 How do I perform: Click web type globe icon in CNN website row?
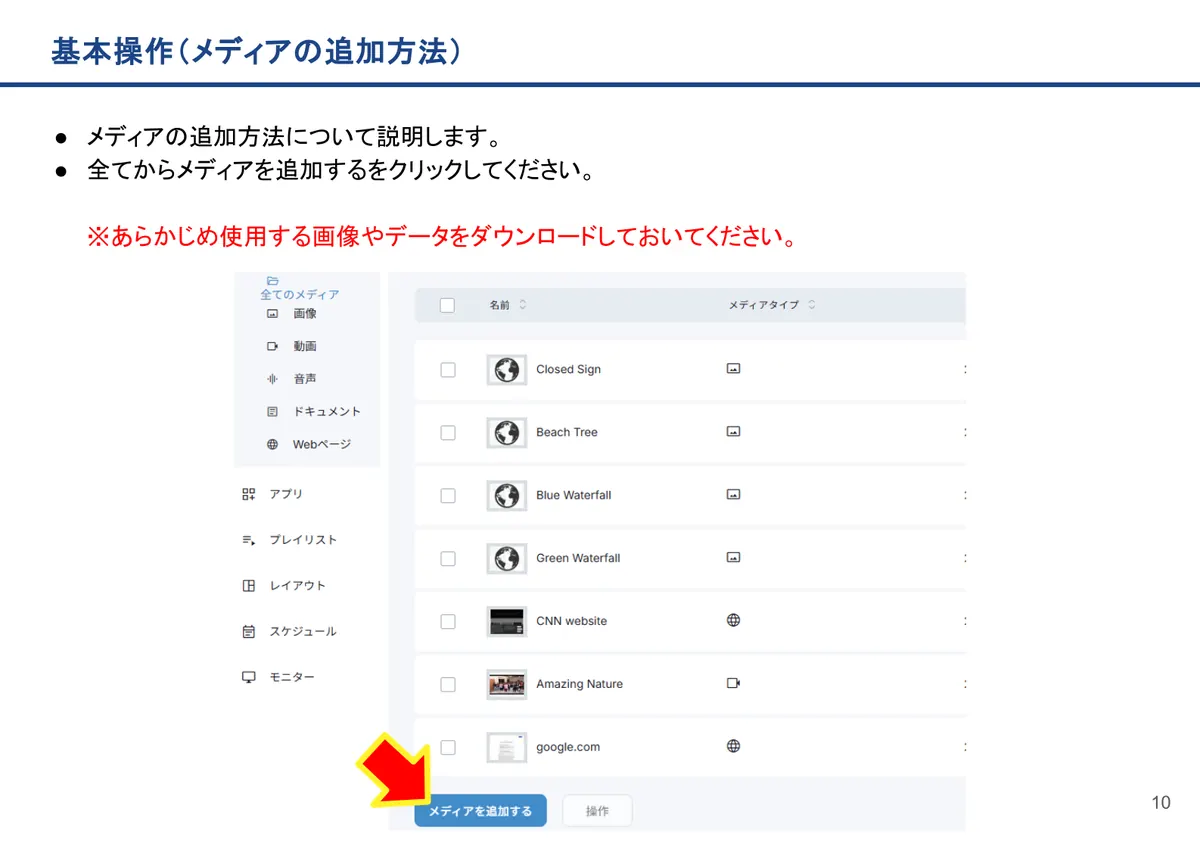click(733, 620)
